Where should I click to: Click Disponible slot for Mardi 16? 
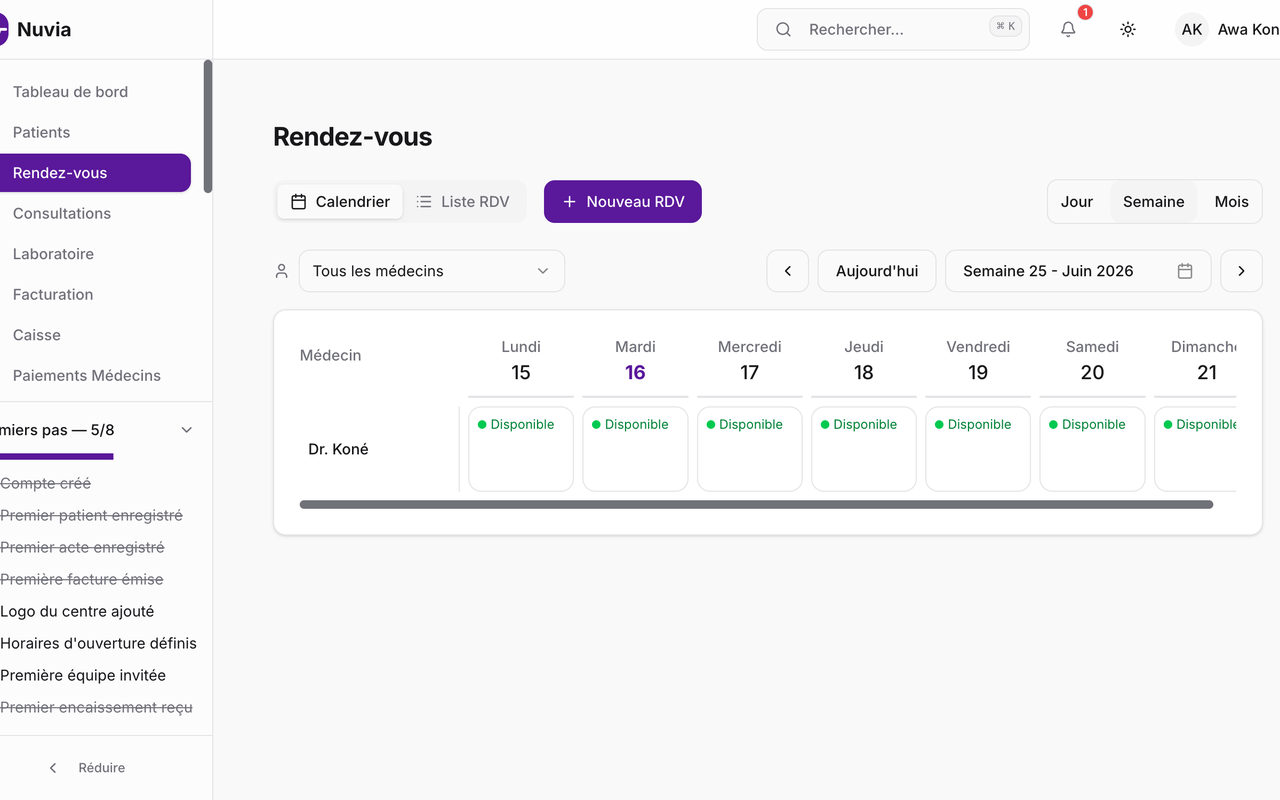[x=635, y=449]
